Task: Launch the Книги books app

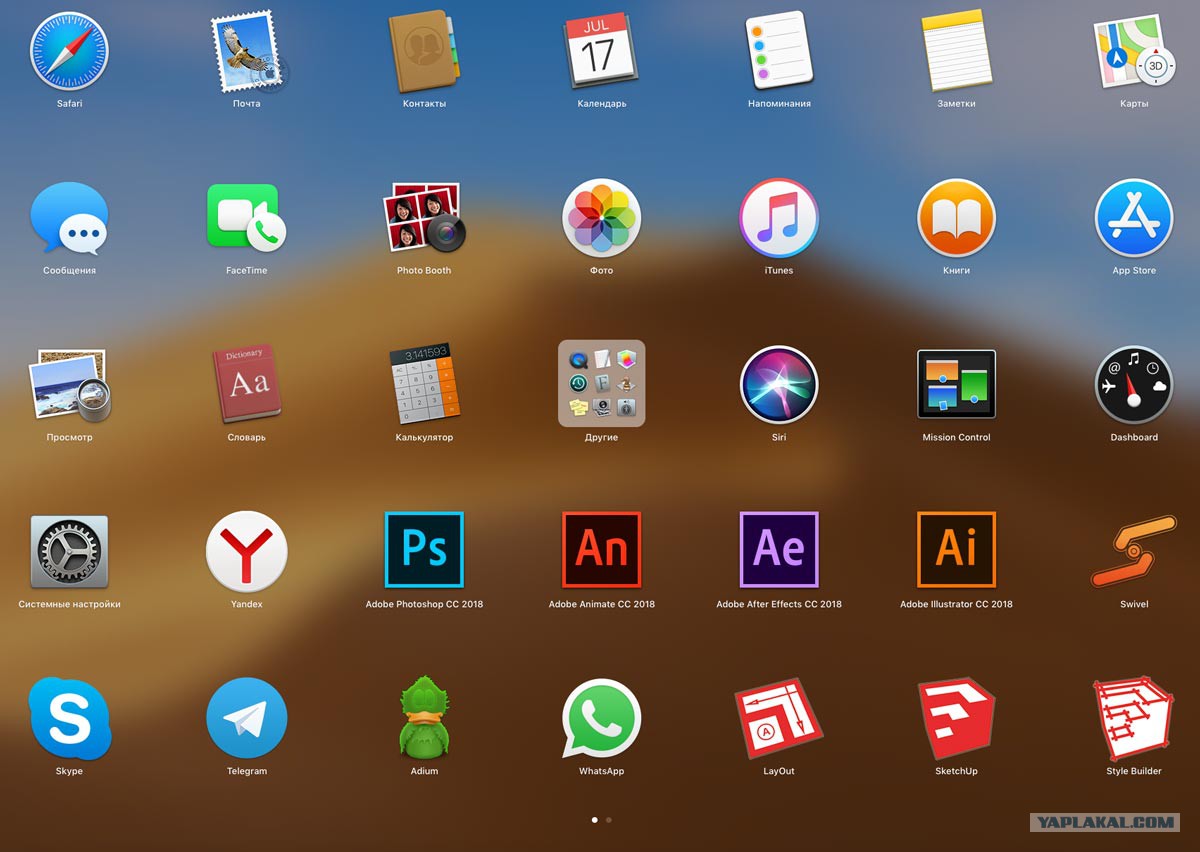Action: point(956,218)
